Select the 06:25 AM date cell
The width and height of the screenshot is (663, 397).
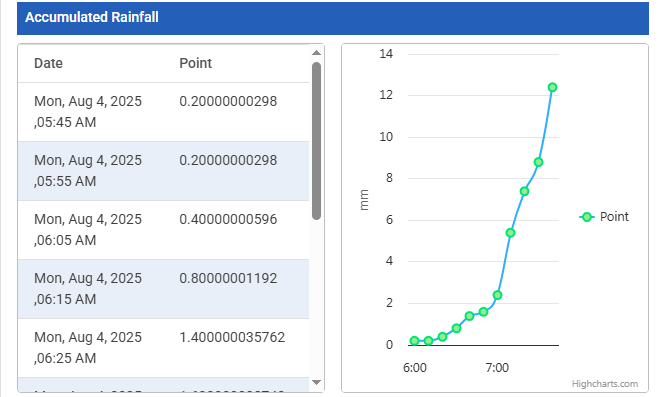[88, 348]
